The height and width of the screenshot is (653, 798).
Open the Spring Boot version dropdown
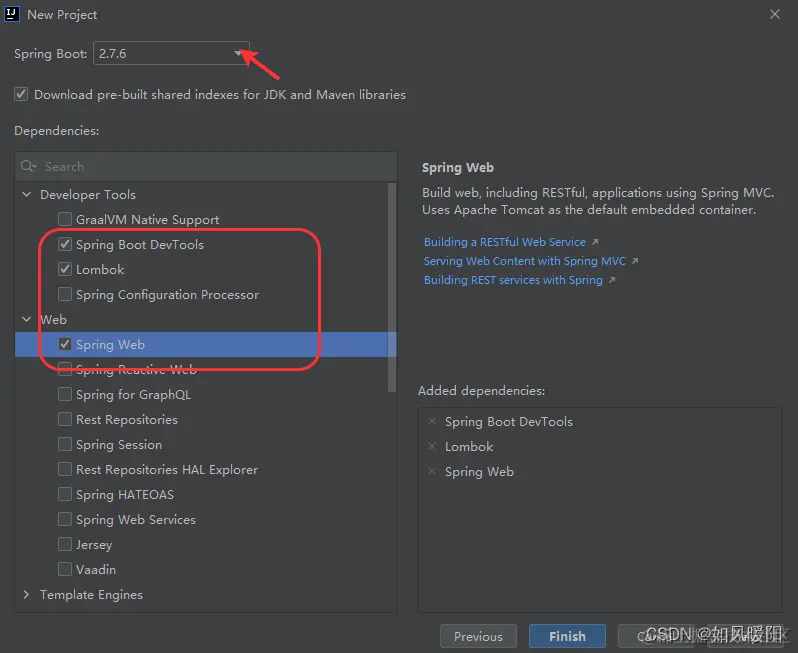[171, 53]
